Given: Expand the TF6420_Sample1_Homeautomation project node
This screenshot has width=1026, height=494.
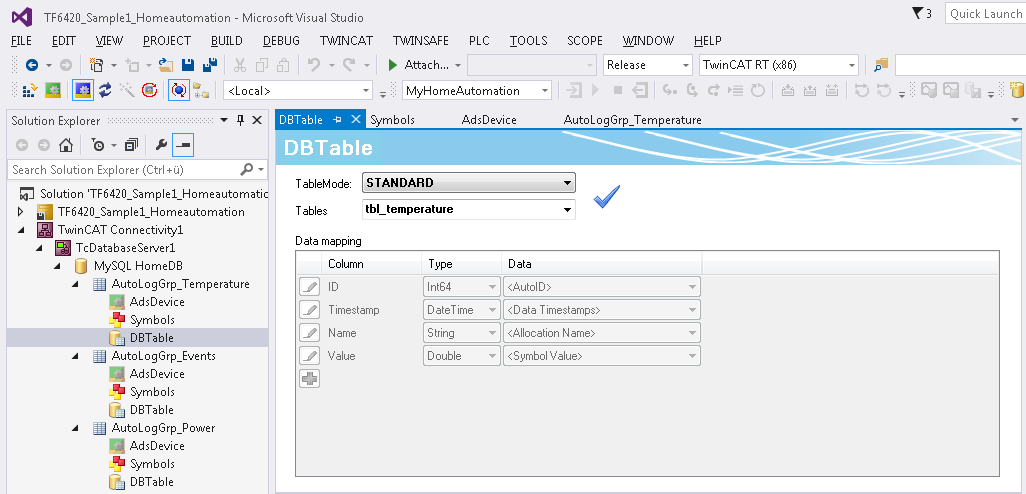Looking at the screenshot, I should pos(21,212).
